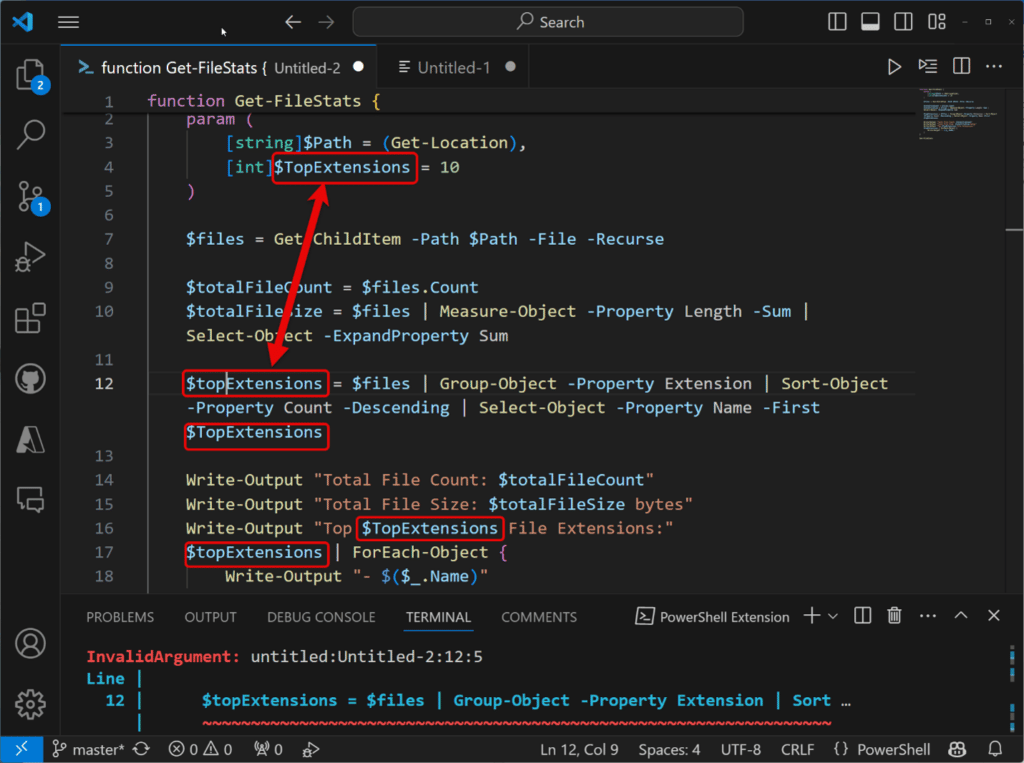This screenshot has height=763, width=1024.
Task: Open the Azure view in the activity bar
Action: tap(30, 440)
